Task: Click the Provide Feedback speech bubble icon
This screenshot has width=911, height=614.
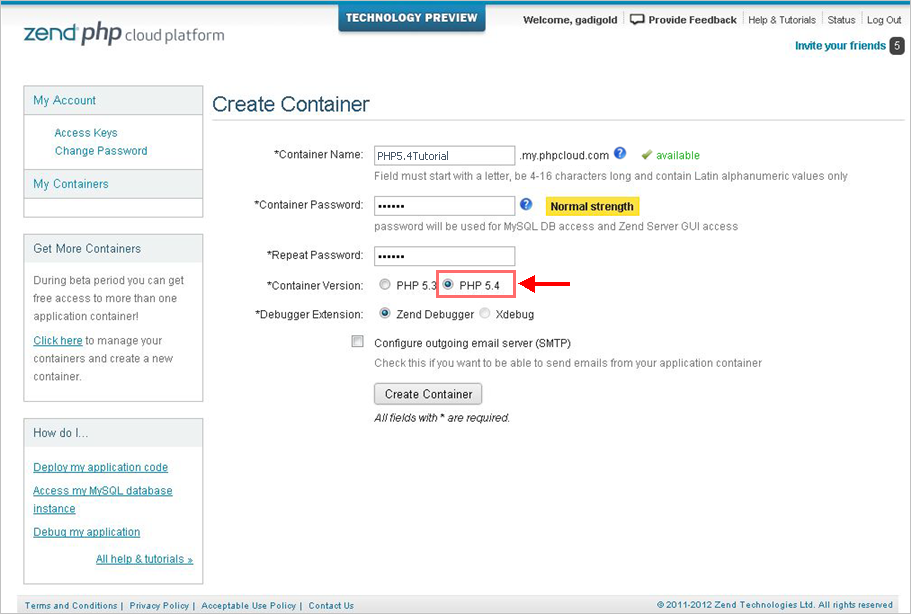Action: pos(636,20)
